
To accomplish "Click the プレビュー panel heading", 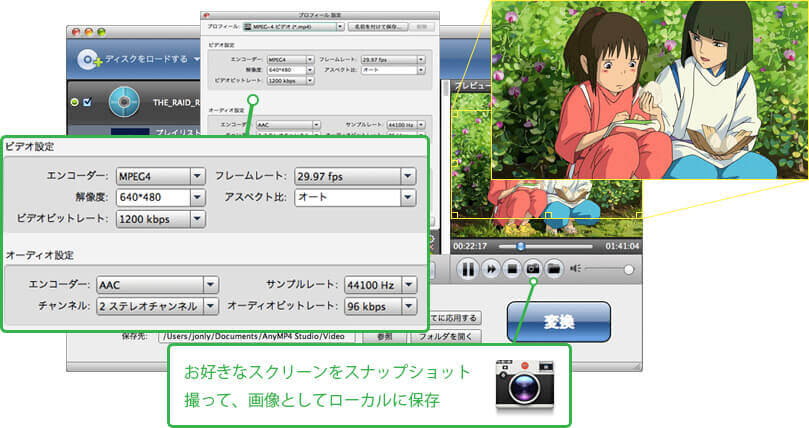I will pos(472,86).
